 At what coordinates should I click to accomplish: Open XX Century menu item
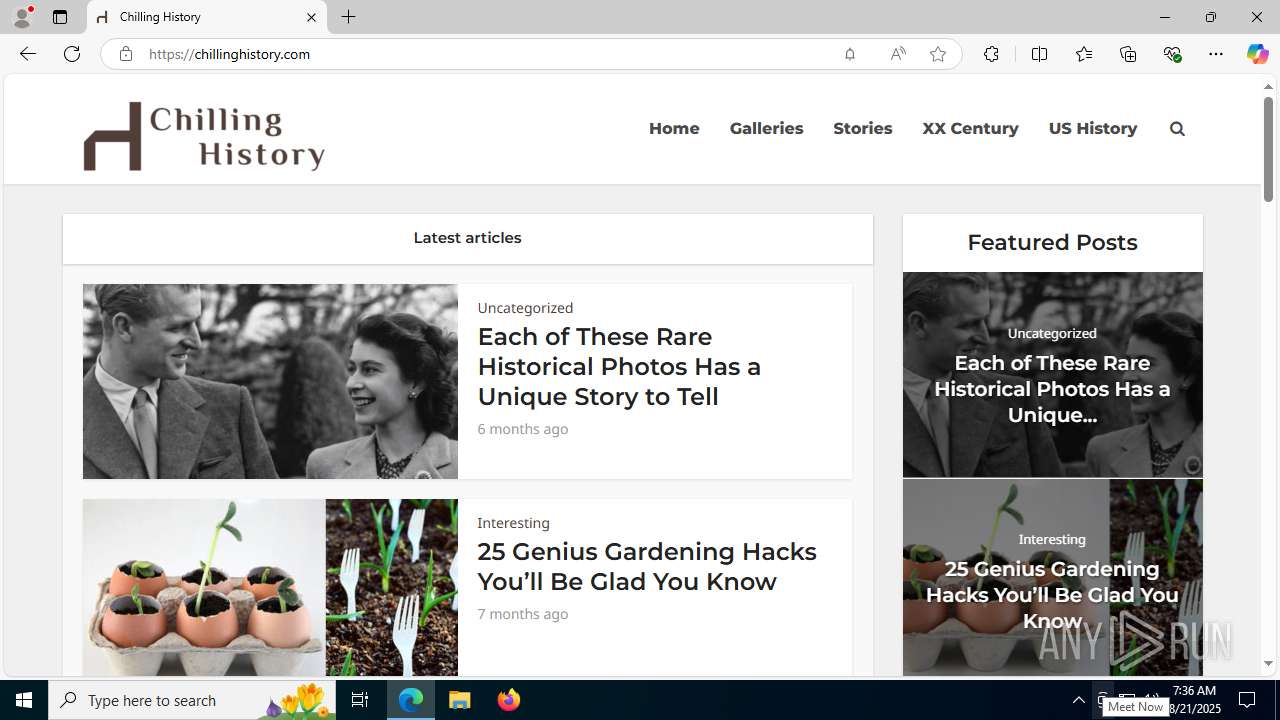(970, 128)
